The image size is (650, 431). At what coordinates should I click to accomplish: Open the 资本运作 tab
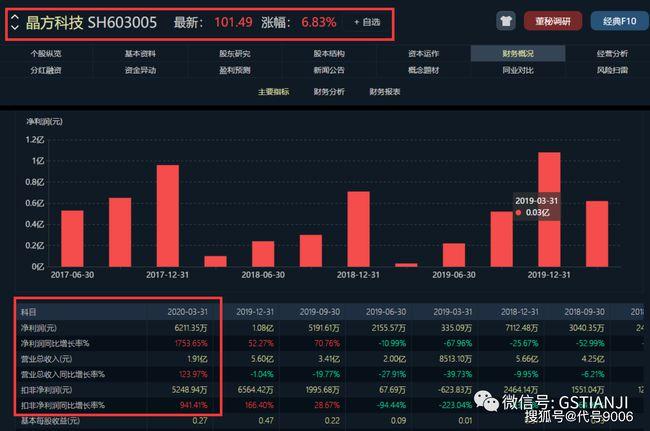[423, 53]
